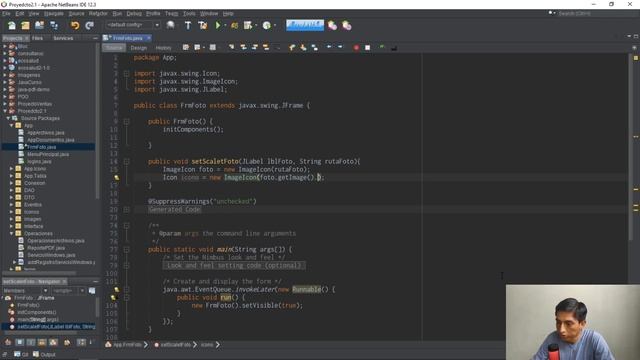This screenshot has height=360, width=640.
Task: Click the memory usage bar in toolbar
Action: (305, 25)
